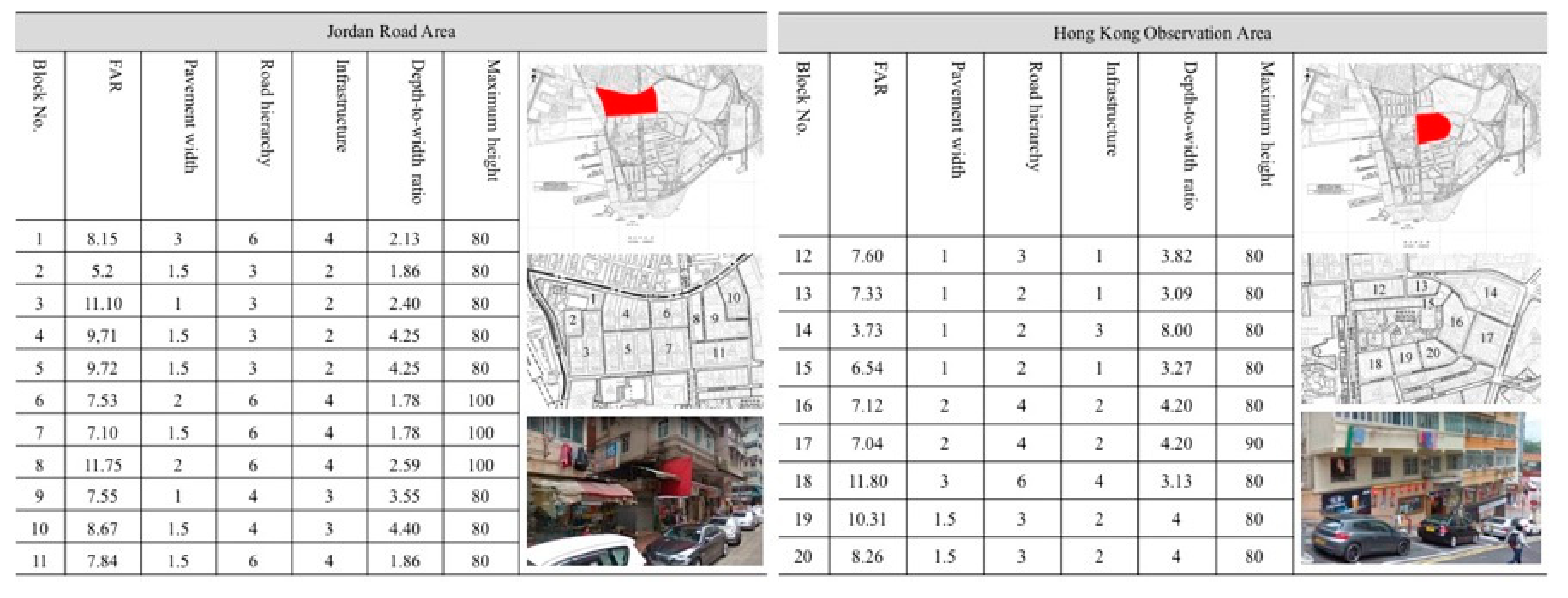1568x598 pixels.
Task: Select Block No. 11 row label
Action: tap(40, 560)
